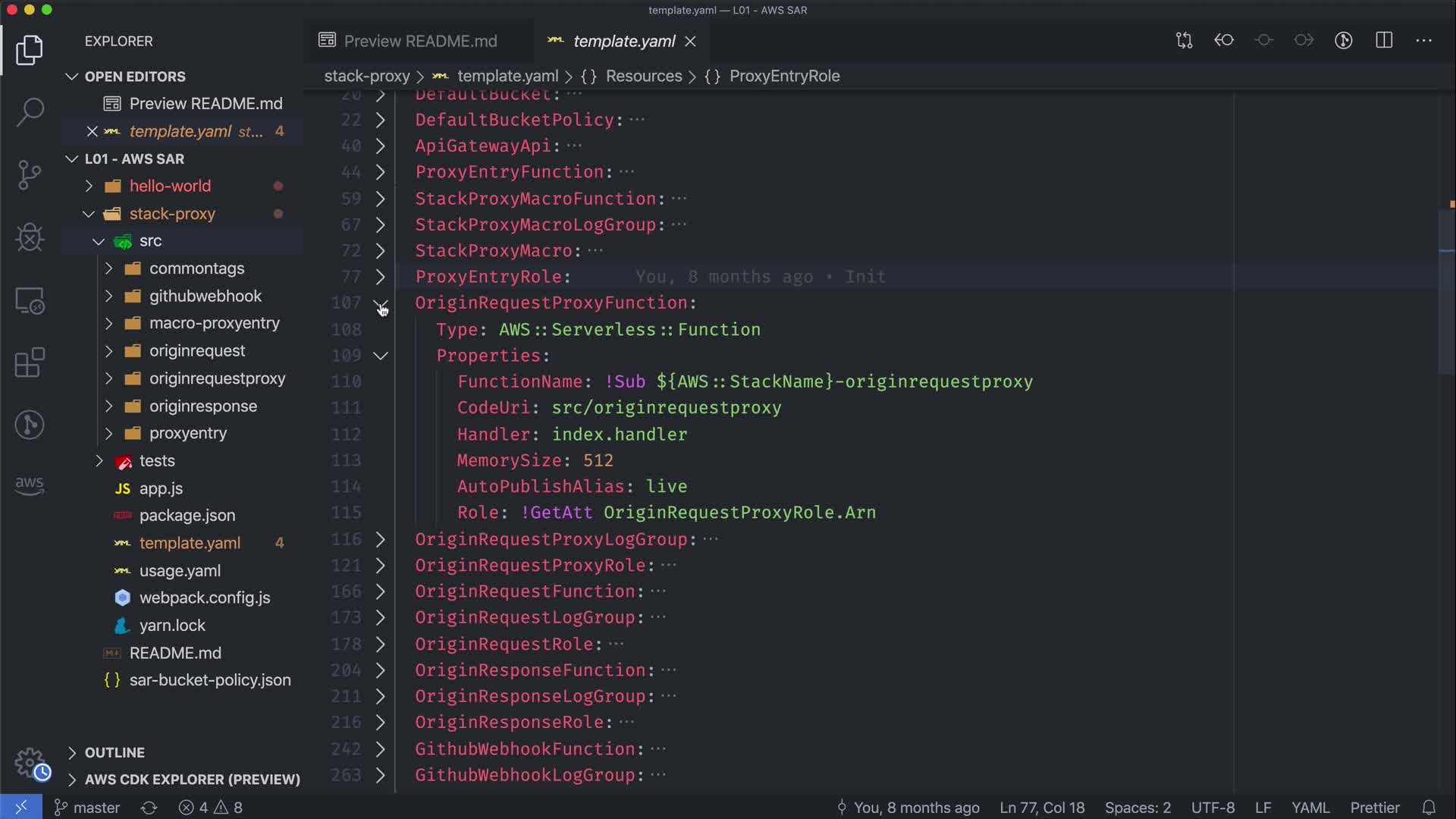
Task: Open the Search view in activity bar
Action: click(x=30, y=112)
